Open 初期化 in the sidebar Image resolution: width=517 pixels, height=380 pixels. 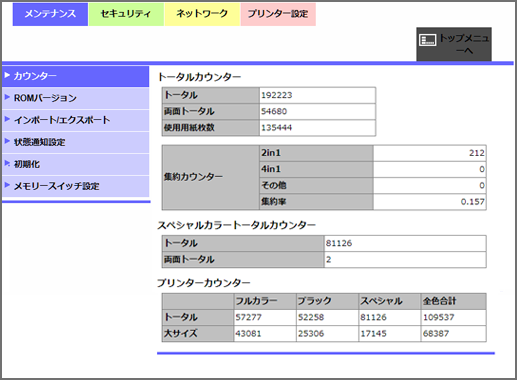[76, 164]
